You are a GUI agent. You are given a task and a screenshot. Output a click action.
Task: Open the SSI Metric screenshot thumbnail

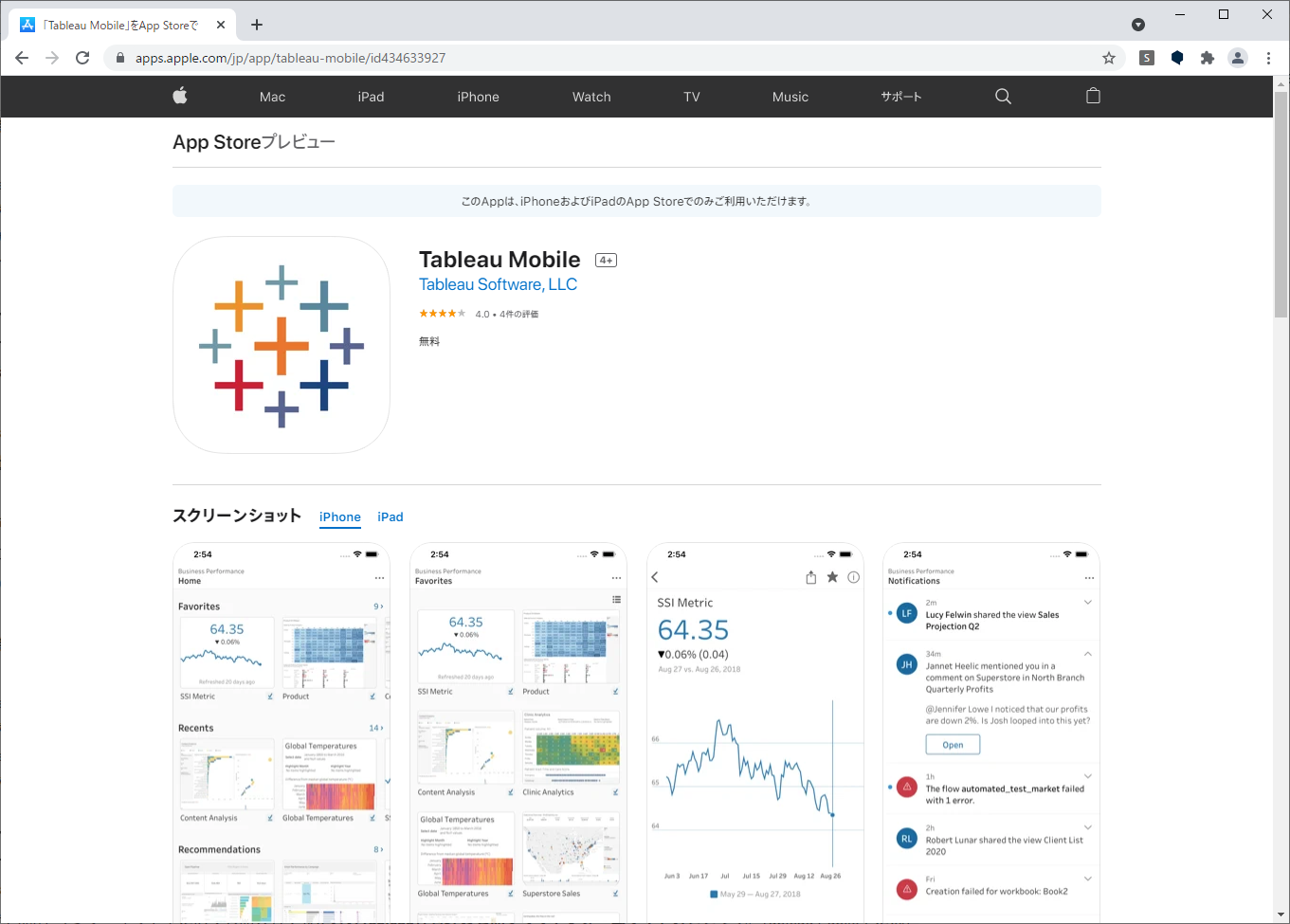[x=755, y=733]
